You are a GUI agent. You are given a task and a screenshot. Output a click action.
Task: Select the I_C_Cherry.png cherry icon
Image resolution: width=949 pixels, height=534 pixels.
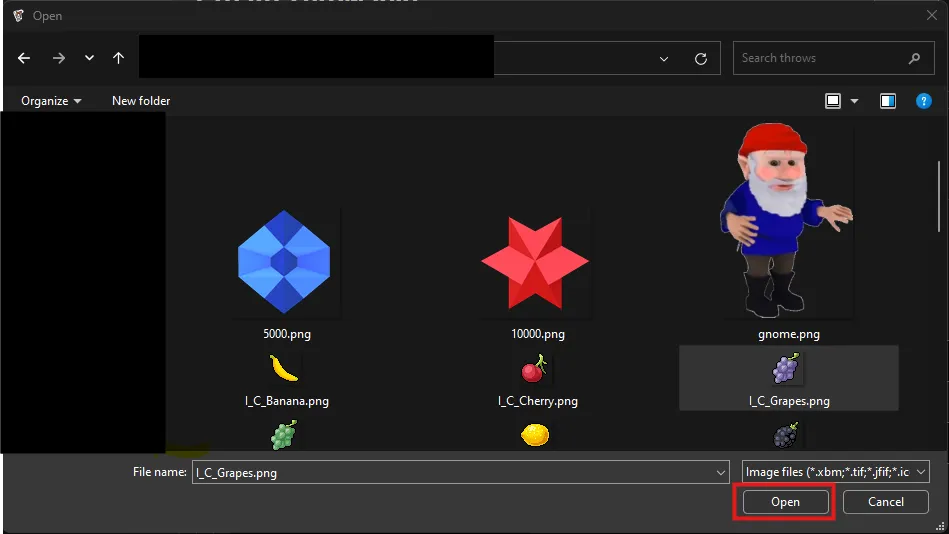click(x=534, y=368)
